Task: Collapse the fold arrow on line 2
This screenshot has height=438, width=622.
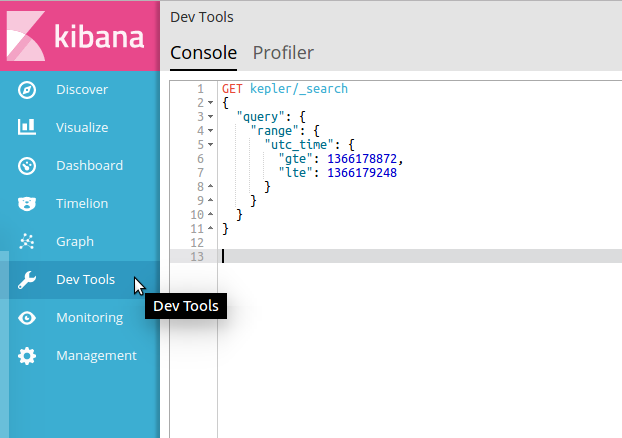Action: pos(210,103)
